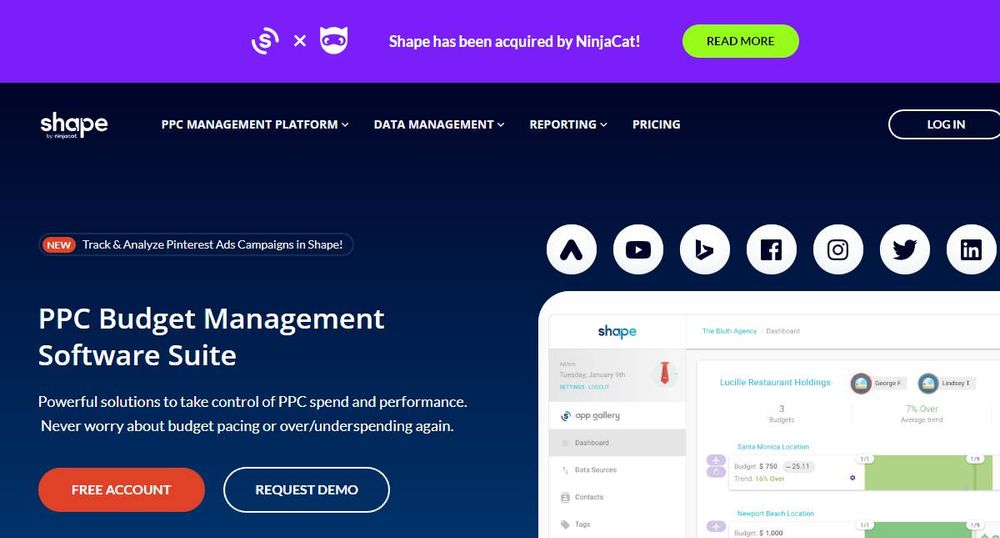The width and height of the screenshot is (1000, 538).
Task: Select the Twitter bird circle icon
Action: pos(904,249)
